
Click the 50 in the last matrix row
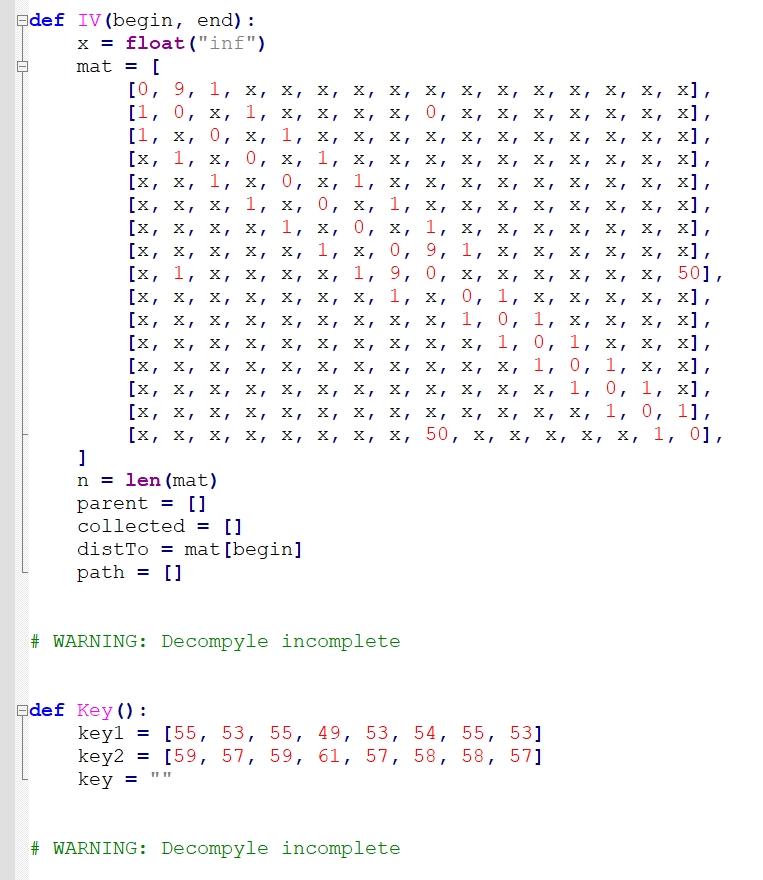(x=437, y=434)
